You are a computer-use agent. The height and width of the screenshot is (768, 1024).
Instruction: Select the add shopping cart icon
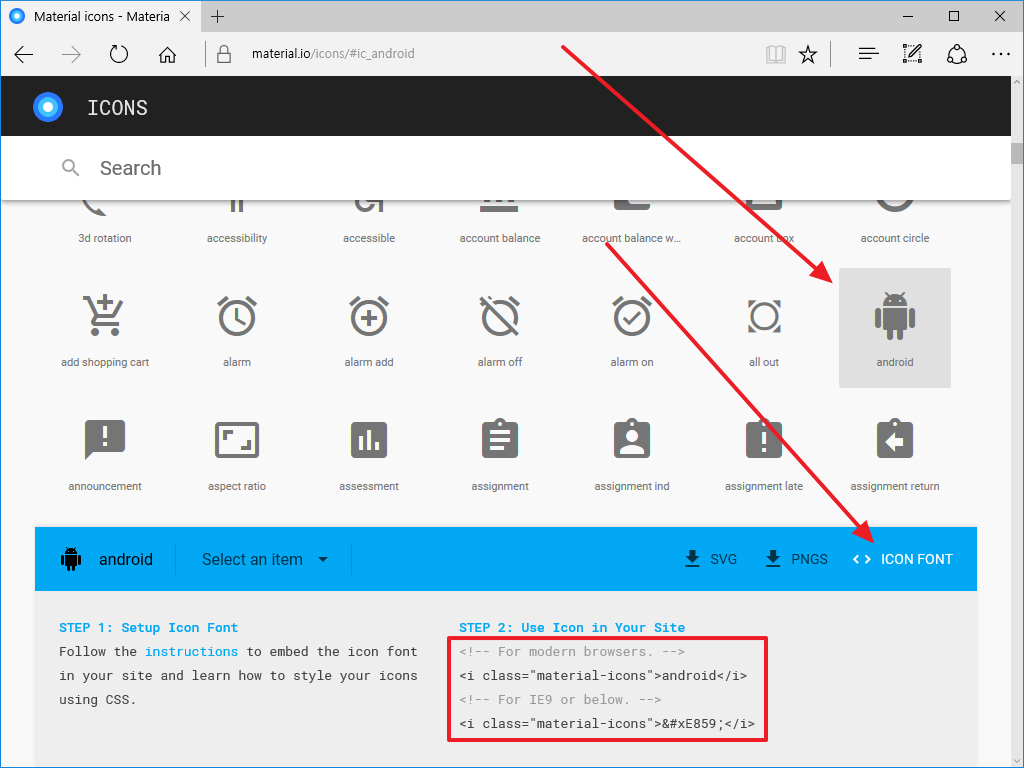tap(104, 315)
